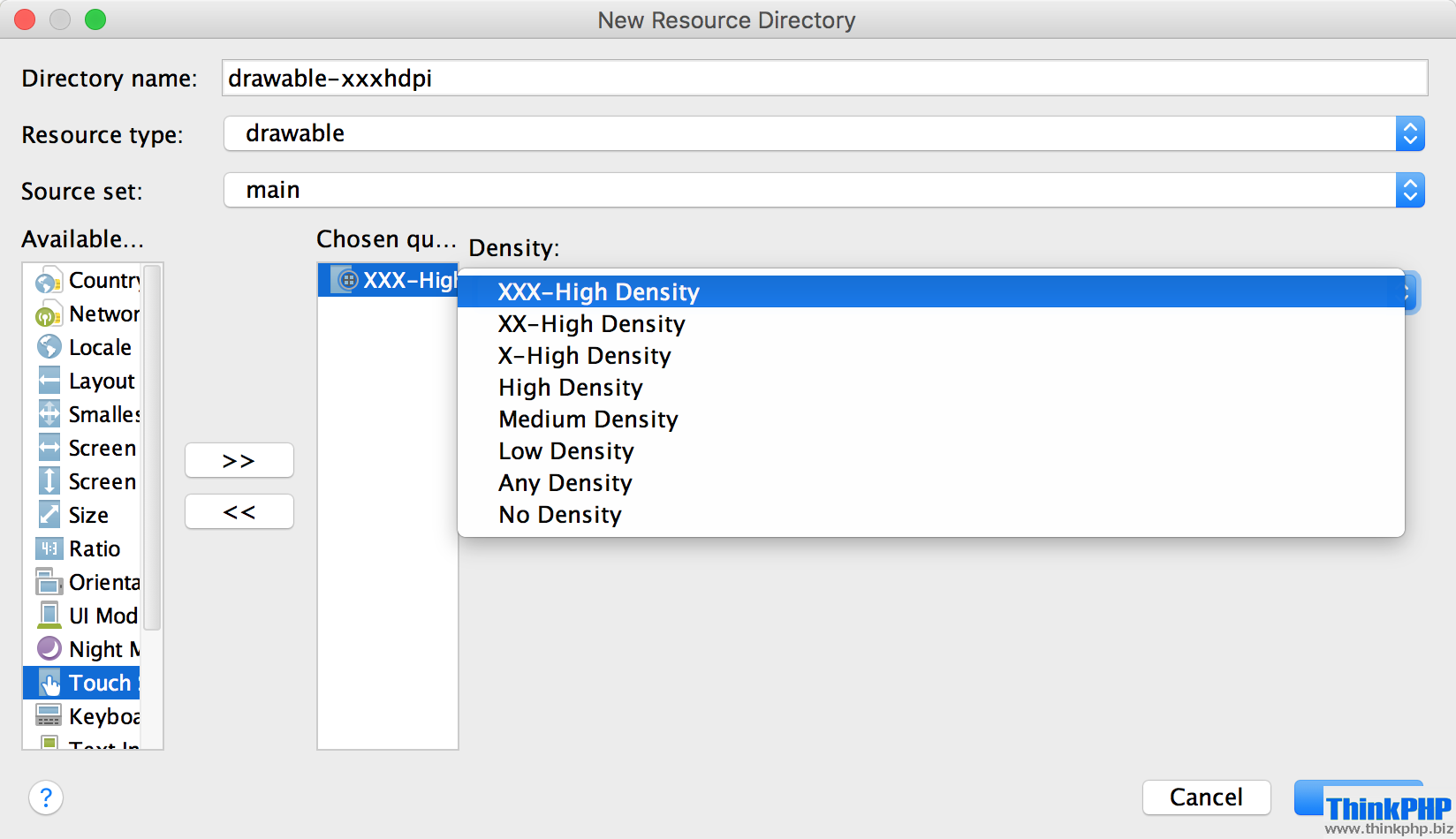Click the Ratio qualifier icon
This screenshot has width=1456, height=839.
tap(49, 548)
